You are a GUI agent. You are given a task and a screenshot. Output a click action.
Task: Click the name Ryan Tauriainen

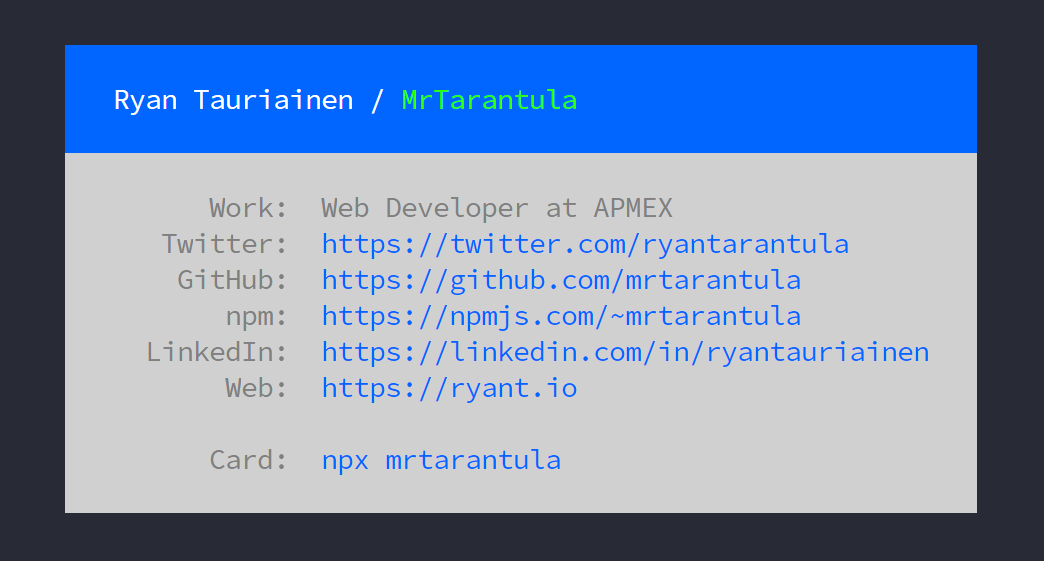(234, 100)
